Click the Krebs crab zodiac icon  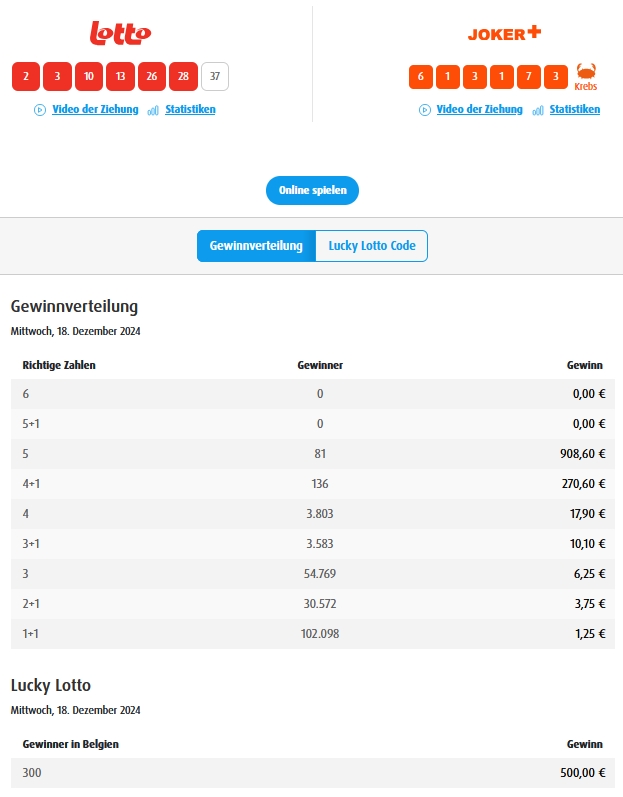(585, 72)
